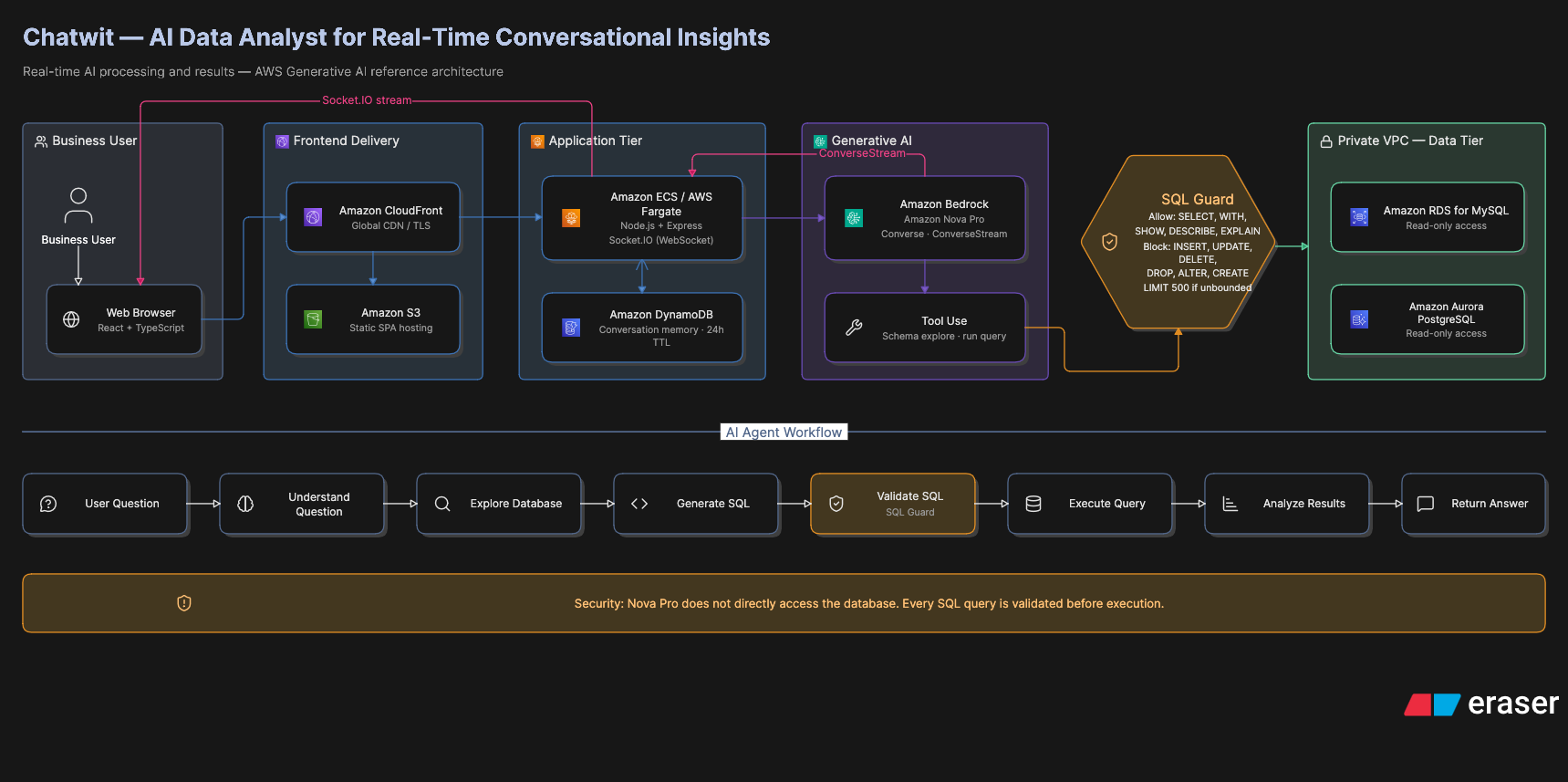1568x782 pixels.
Task: Click the Application Tier group icon
Action: point(537,141)
